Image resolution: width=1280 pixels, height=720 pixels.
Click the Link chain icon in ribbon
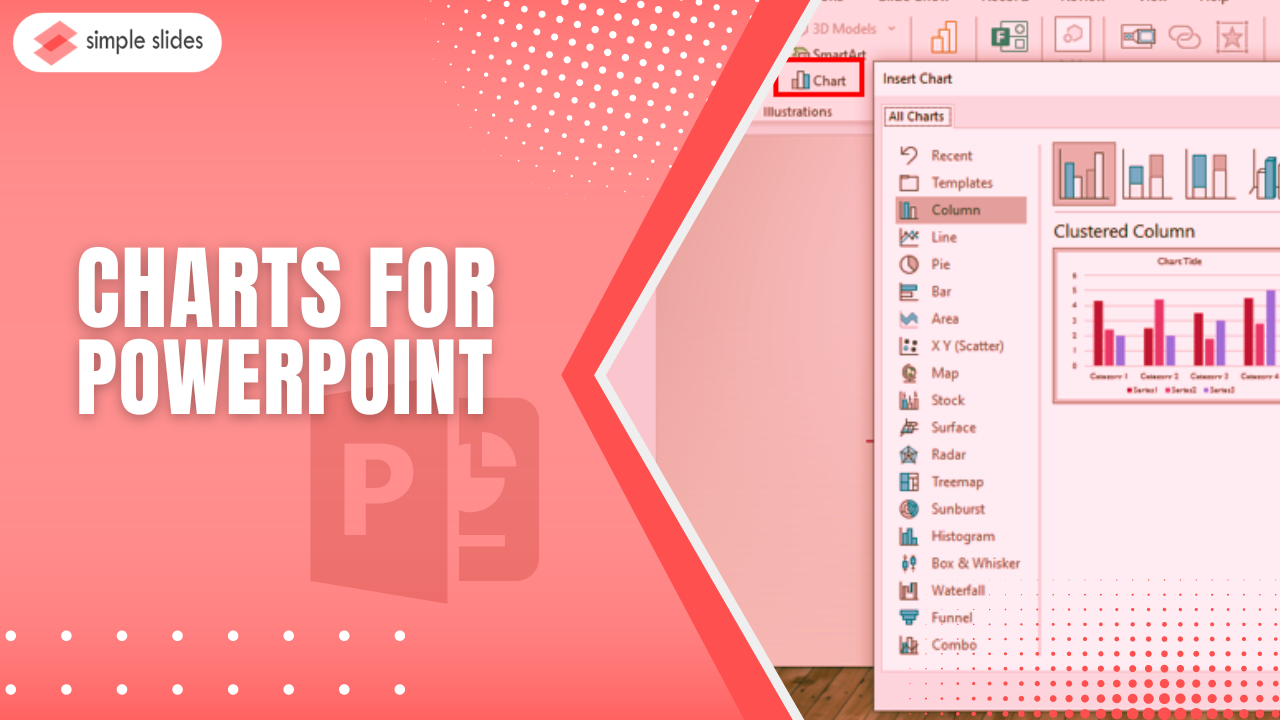1184,37
